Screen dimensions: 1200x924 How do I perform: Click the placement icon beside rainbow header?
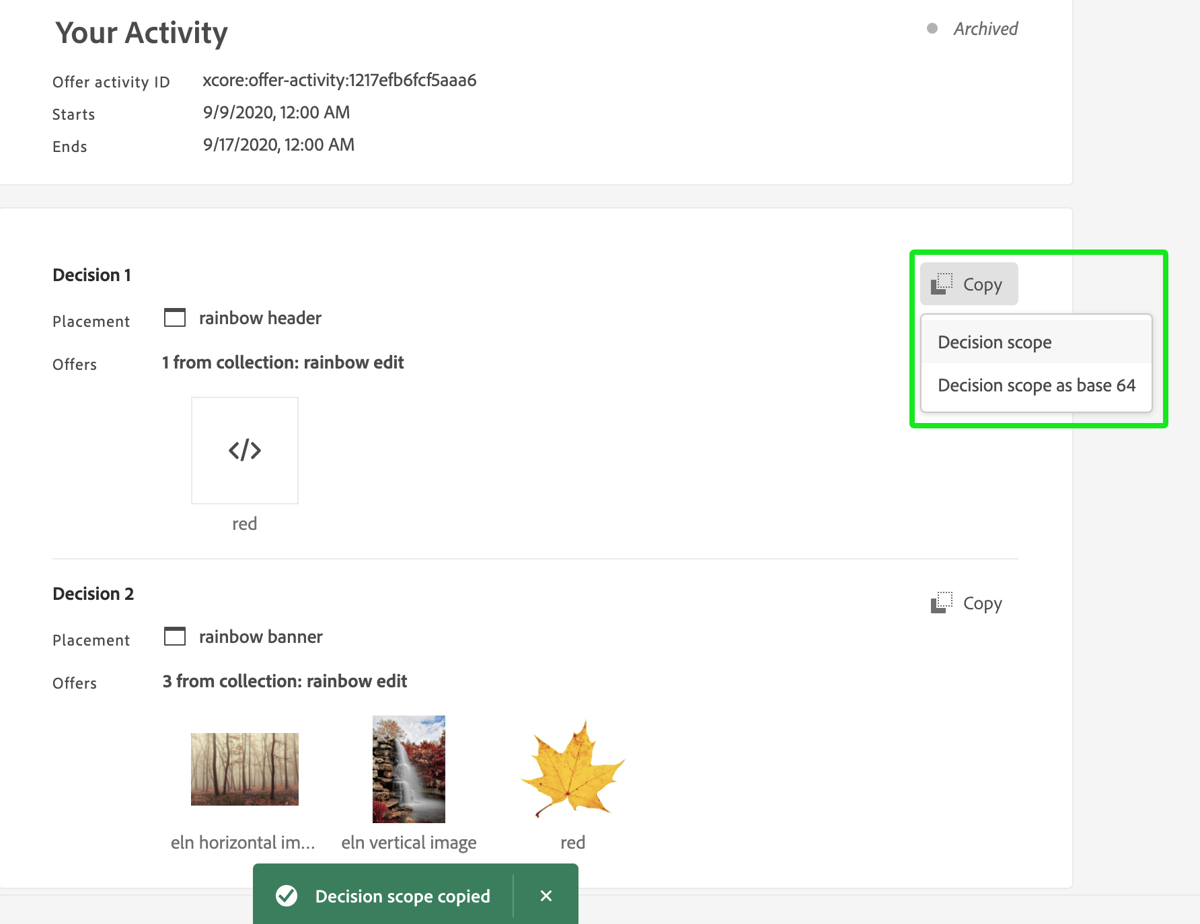(x=174, y=317)
